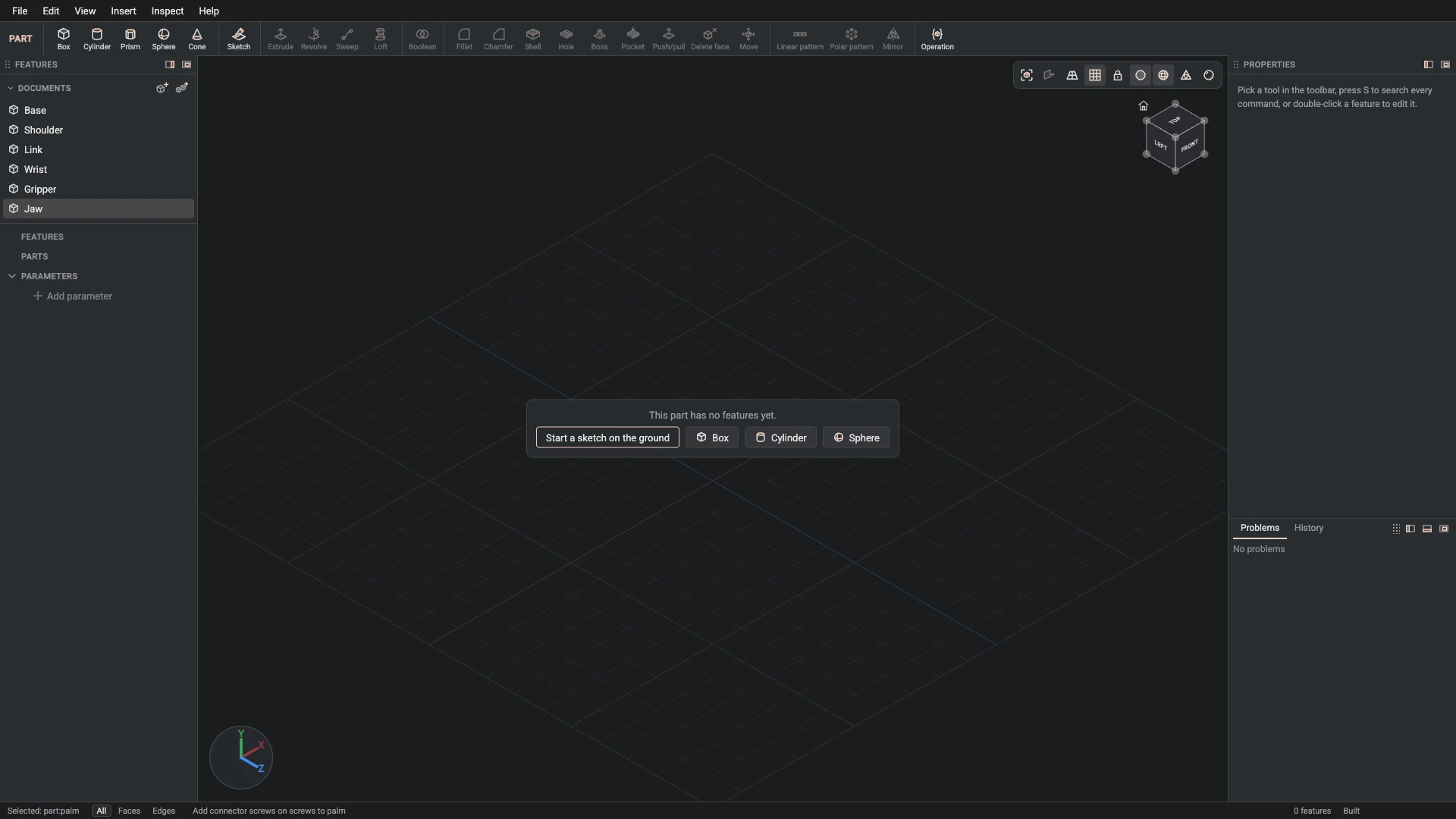Set selection filter to Faces
Viewport: 1456px width, 819px height.
pyautogui.click(x=129, y=811)
